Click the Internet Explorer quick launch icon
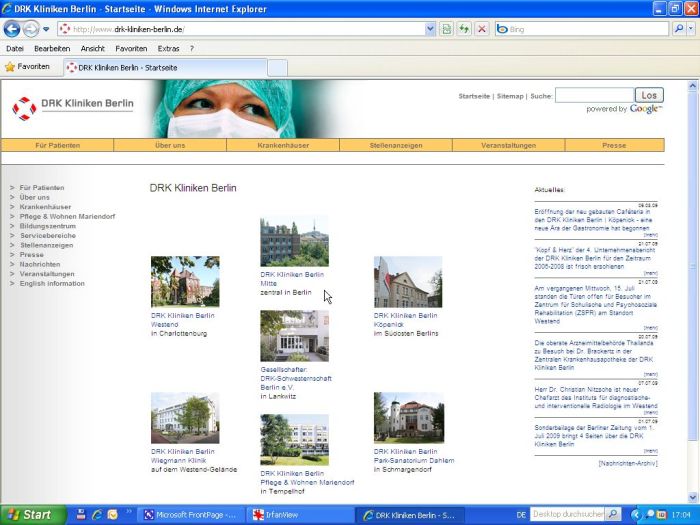Image resolution: width=700 pixels, height=525 pixels. point(96,515)
